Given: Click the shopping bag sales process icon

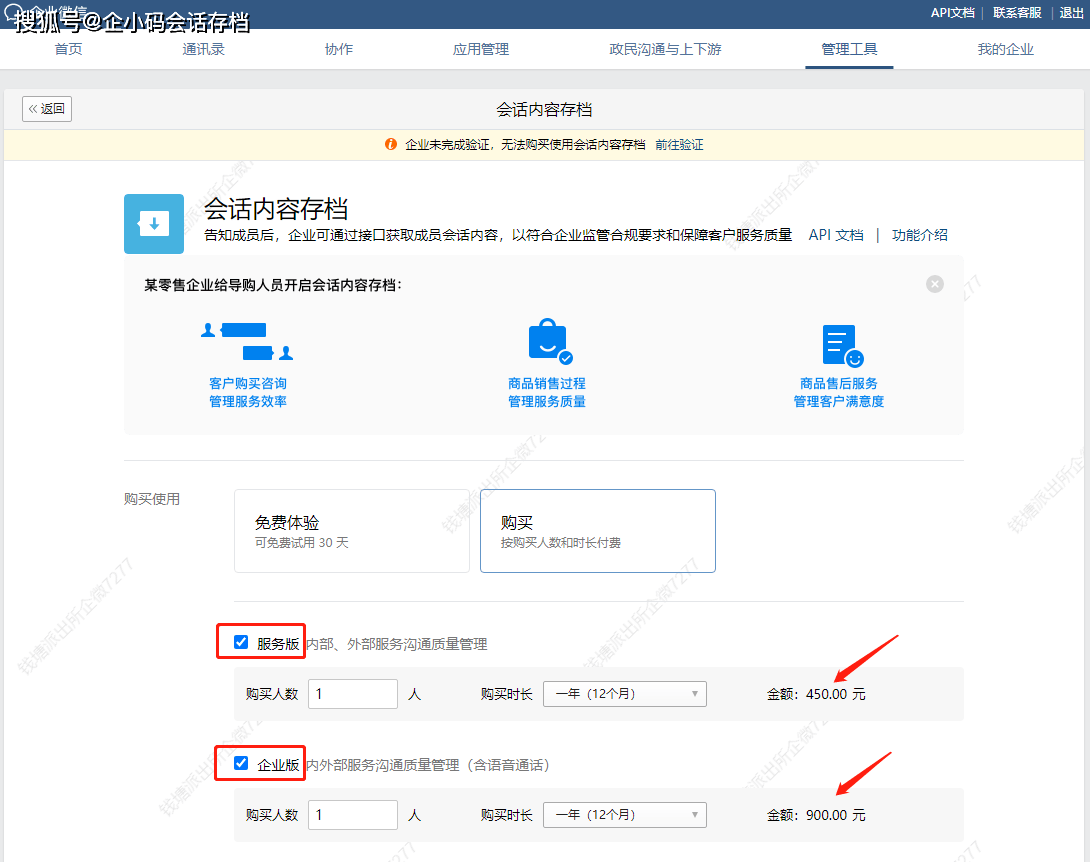Looking at the screenshot, I should (548, 342).
